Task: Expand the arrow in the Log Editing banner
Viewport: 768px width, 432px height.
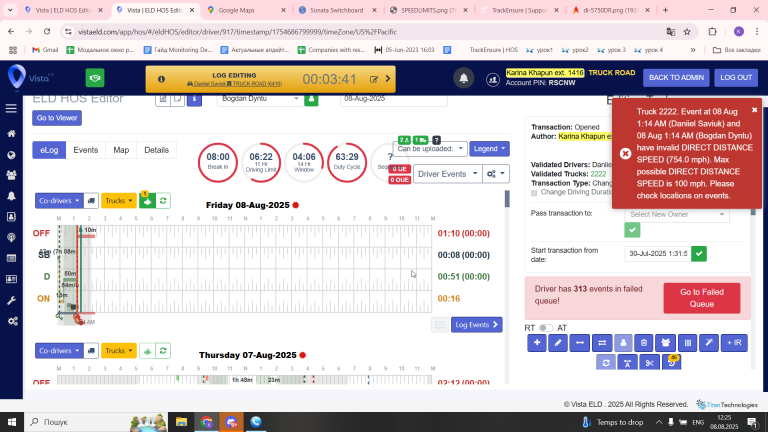Action: pos(388,79)
